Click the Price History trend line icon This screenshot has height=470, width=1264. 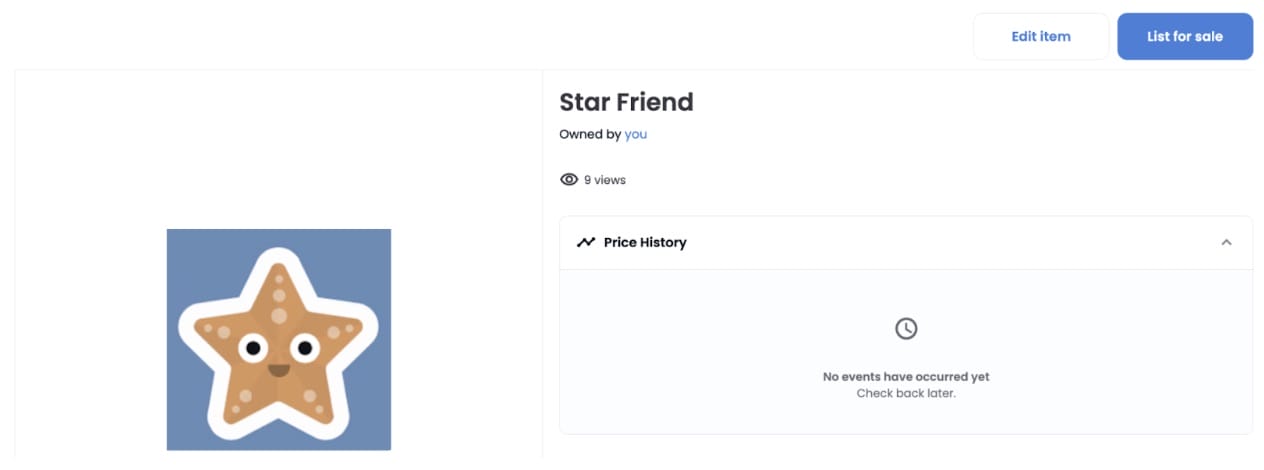coord(586,242)
